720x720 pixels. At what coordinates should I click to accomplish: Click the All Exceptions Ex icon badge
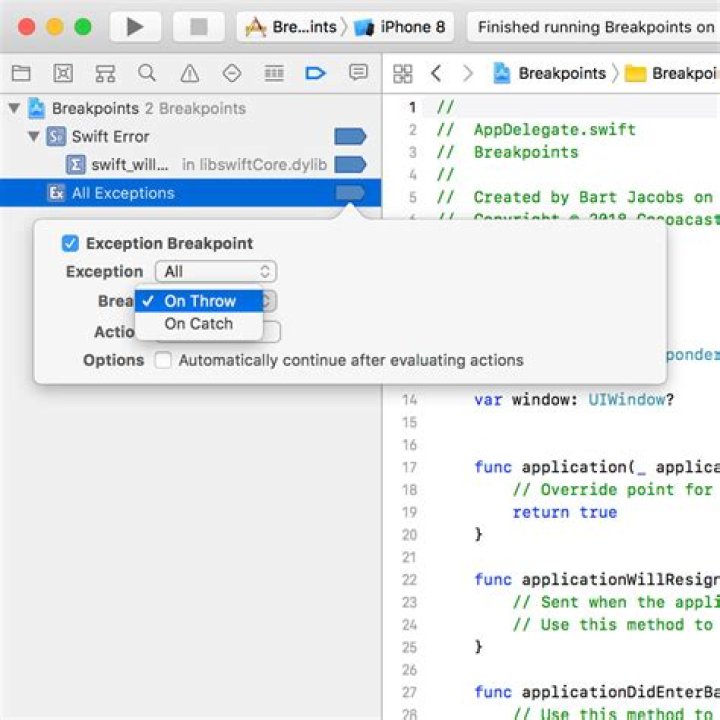(x=56, y=193)
